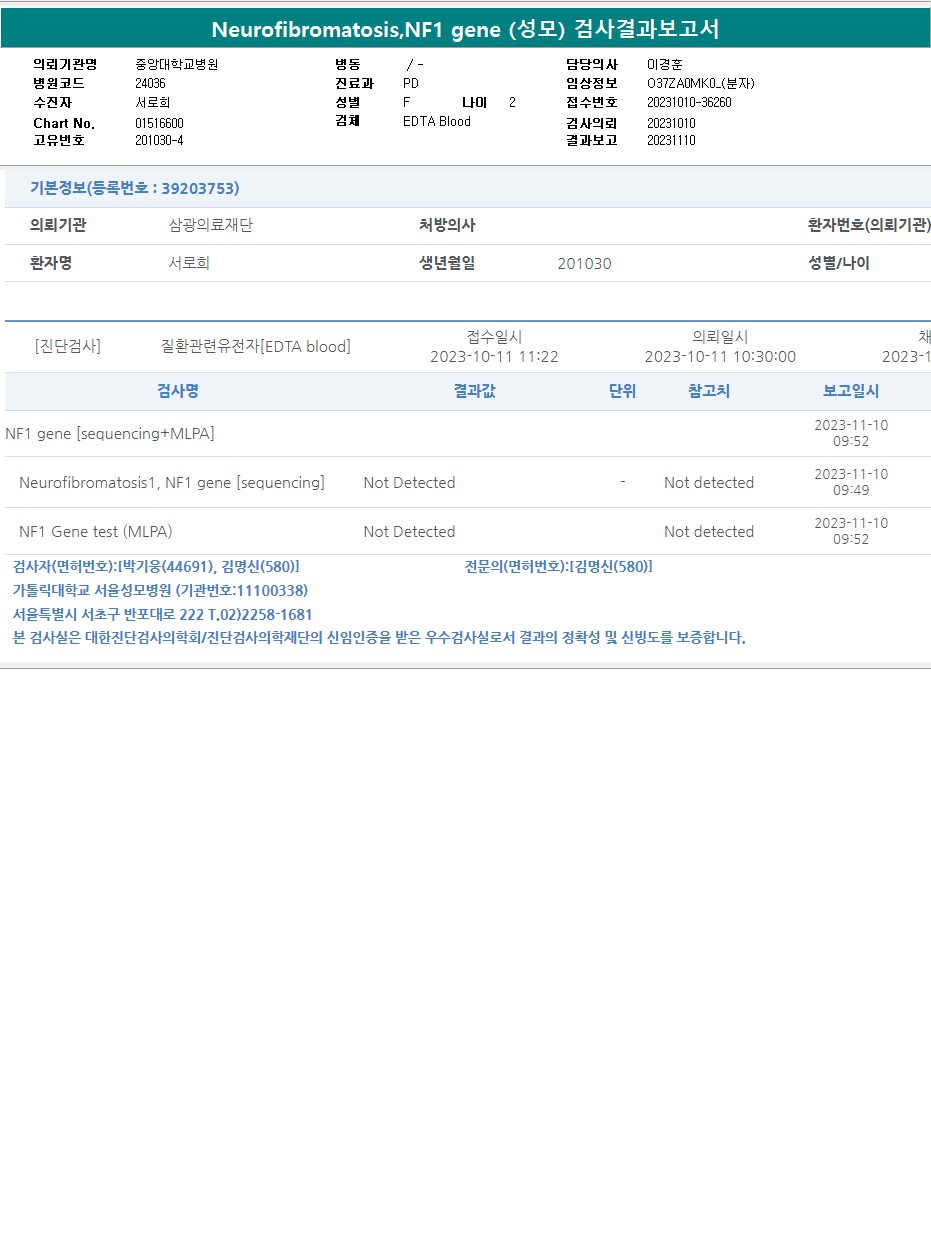Select birth date value '201030'
Viewport: 931px width, 1233px height.
click(x=584, y=263)
